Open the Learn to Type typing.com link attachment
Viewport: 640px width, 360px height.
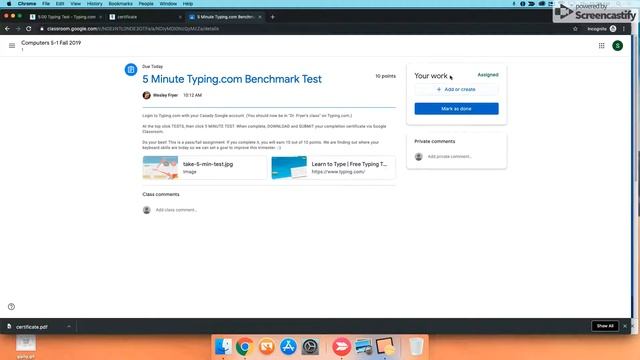[333, 167]
